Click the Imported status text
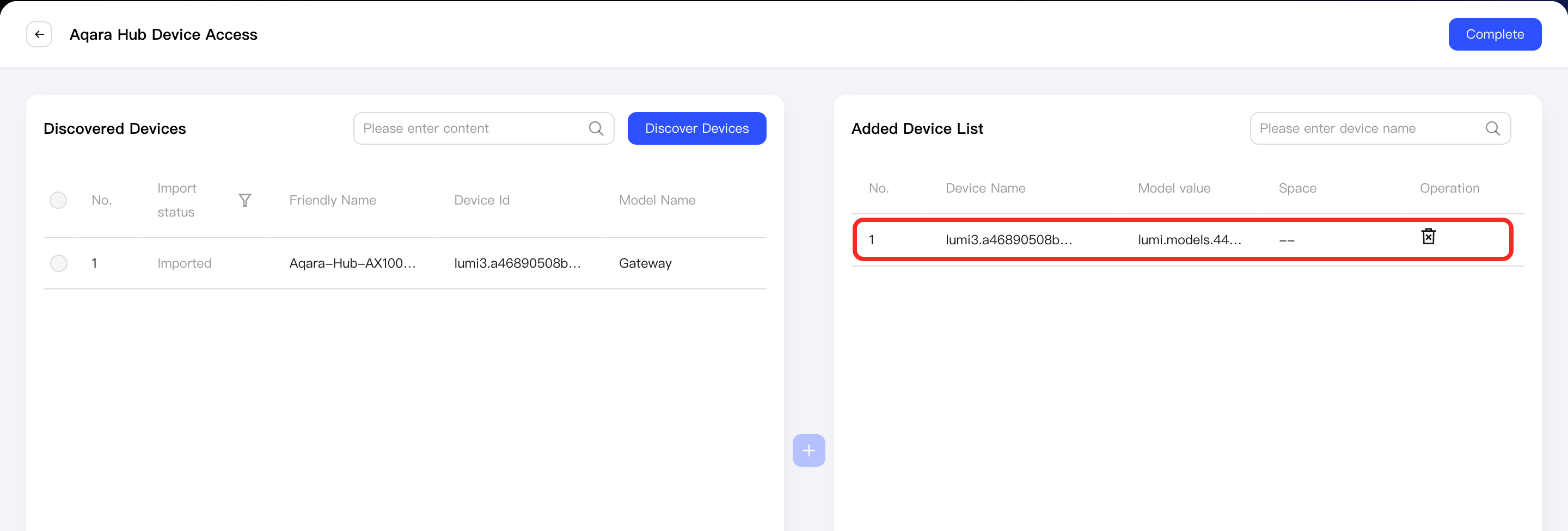1568x531 pixels. (x=185, y=263)
